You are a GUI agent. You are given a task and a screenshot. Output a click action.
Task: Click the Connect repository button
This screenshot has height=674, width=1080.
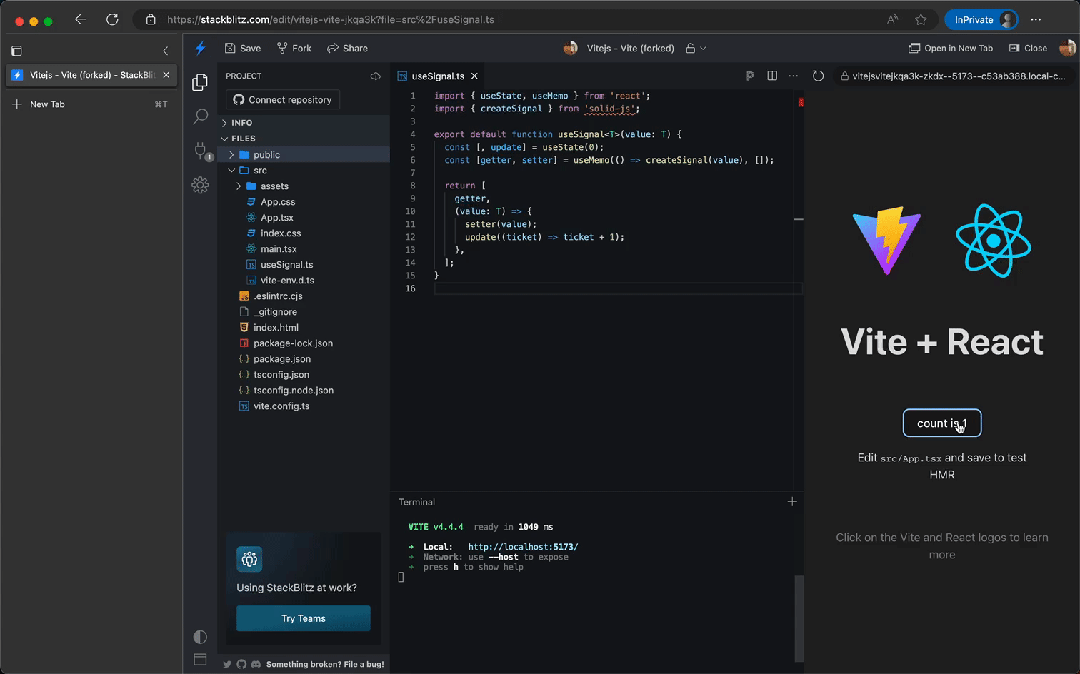282,100
